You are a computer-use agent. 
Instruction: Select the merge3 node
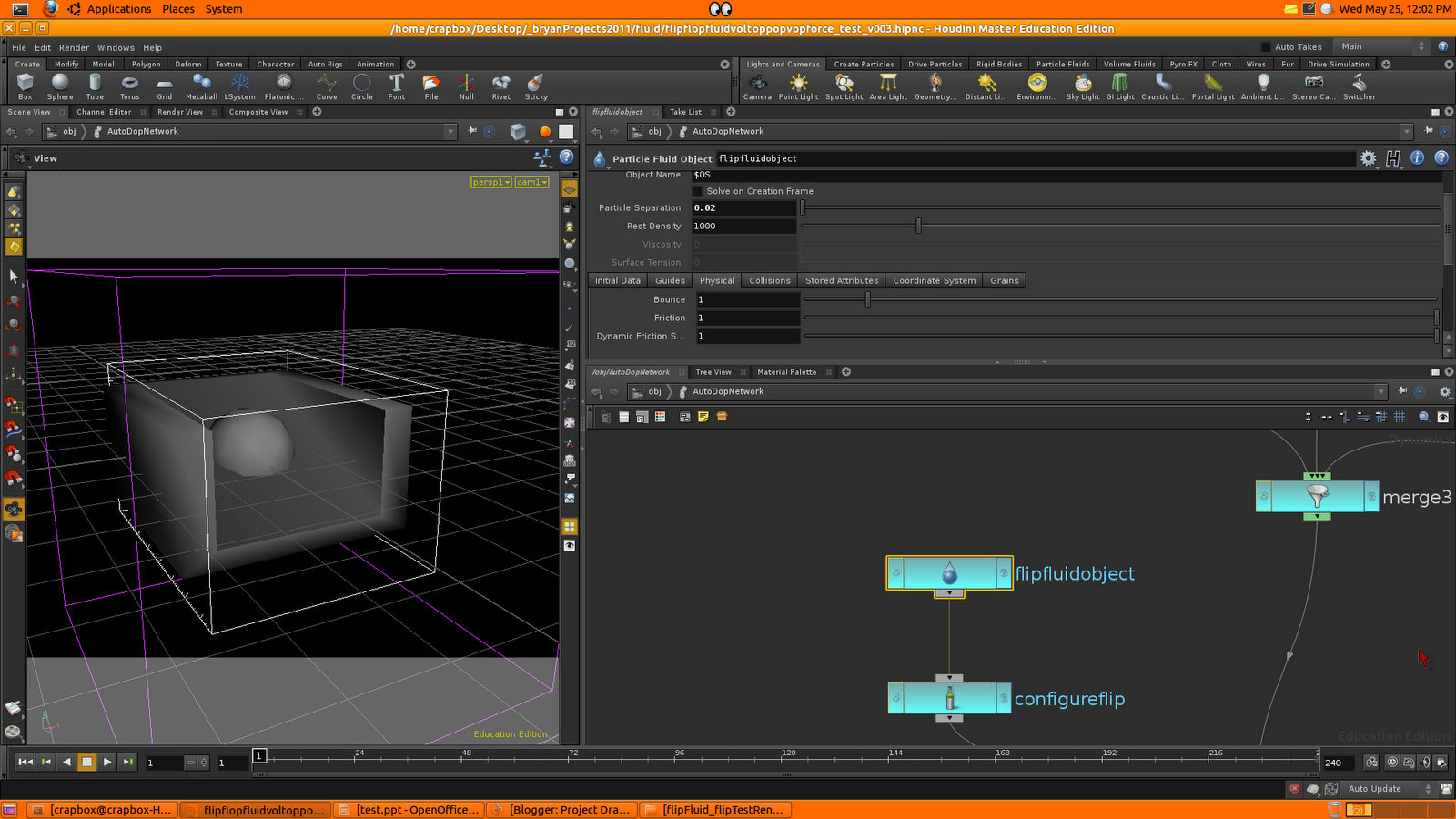pos(1317,496)
